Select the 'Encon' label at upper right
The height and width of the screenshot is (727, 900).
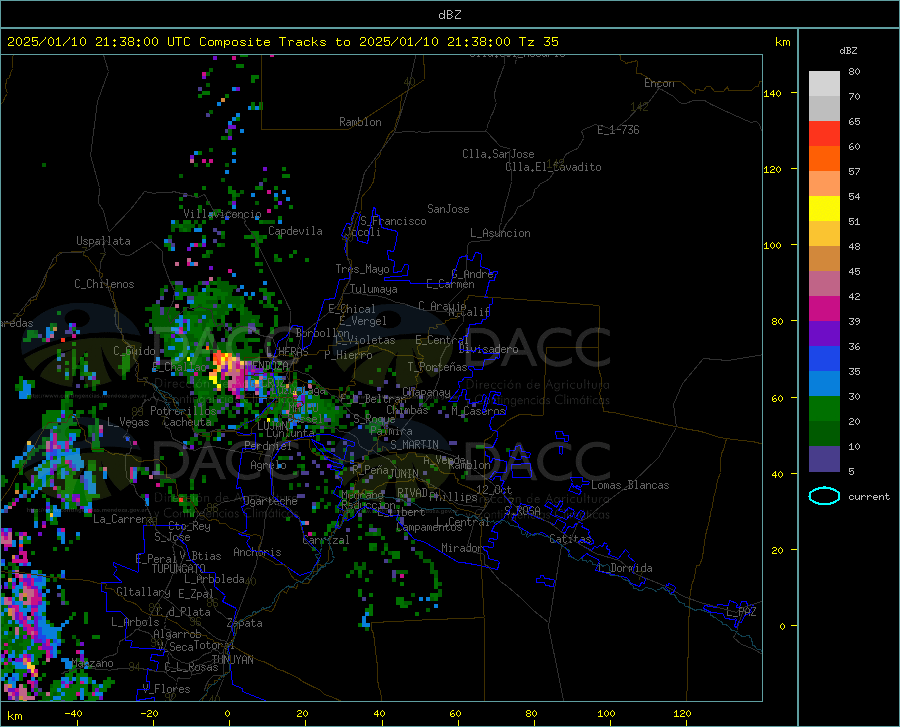point(659,83)
